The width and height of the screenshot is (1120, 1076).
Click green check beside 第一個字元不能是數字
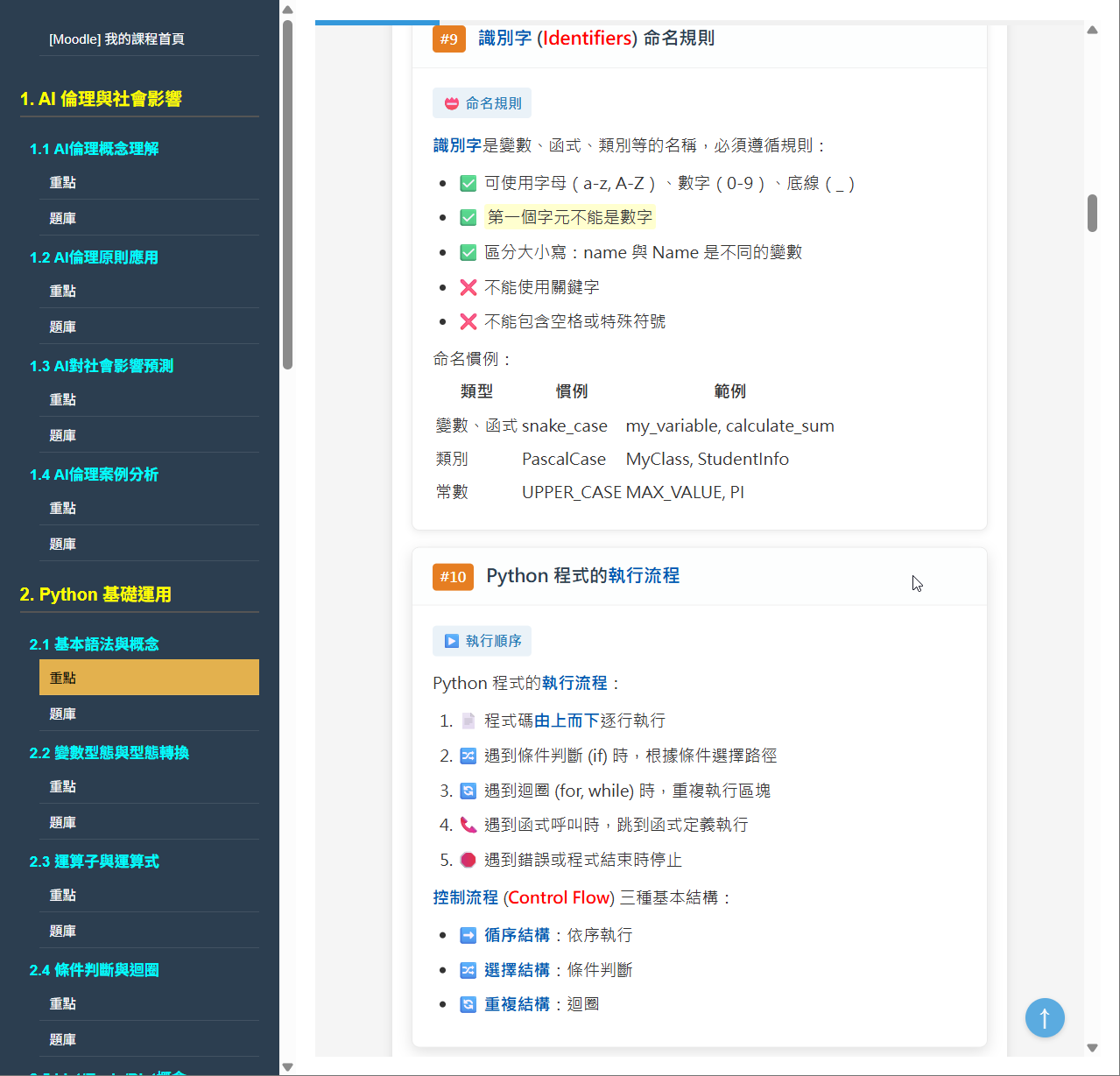(468, 217)
